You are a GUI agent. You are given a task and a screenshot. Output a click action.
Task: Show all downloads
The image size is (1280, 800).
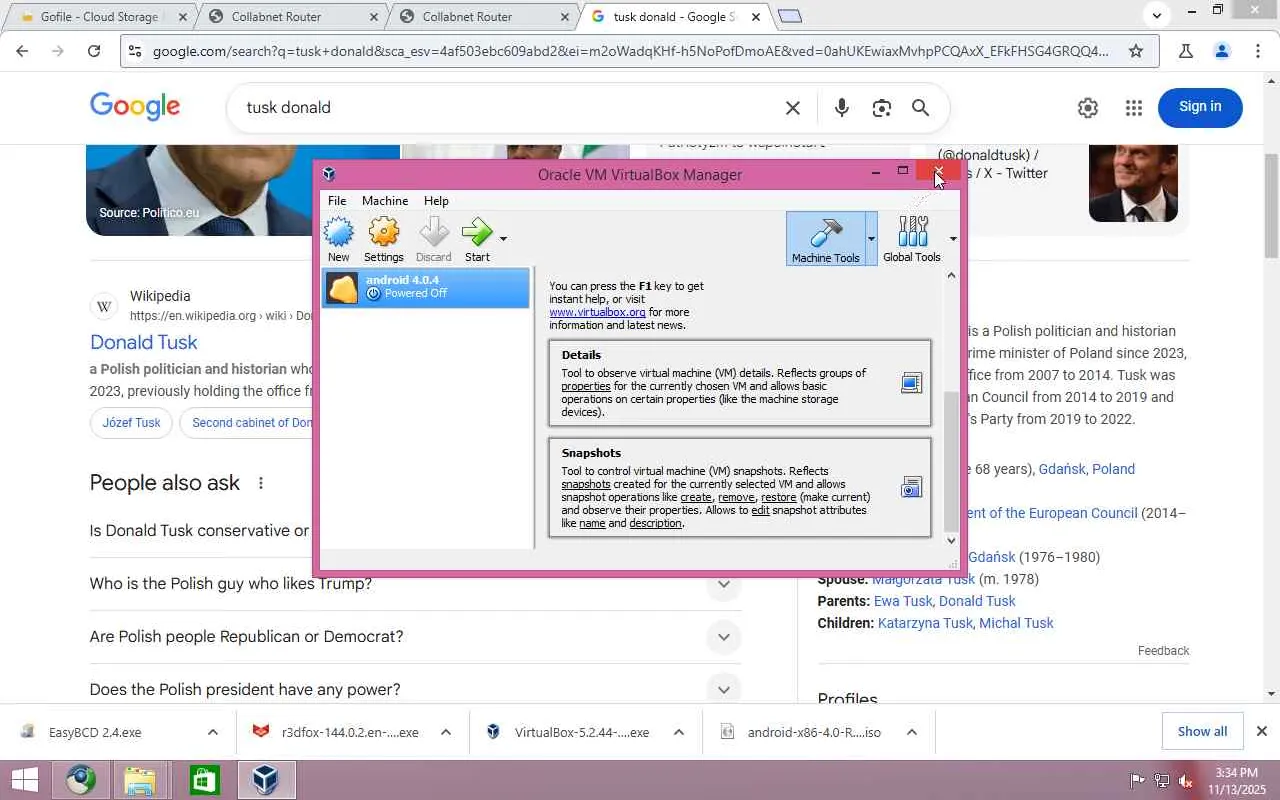point(1202,732)
